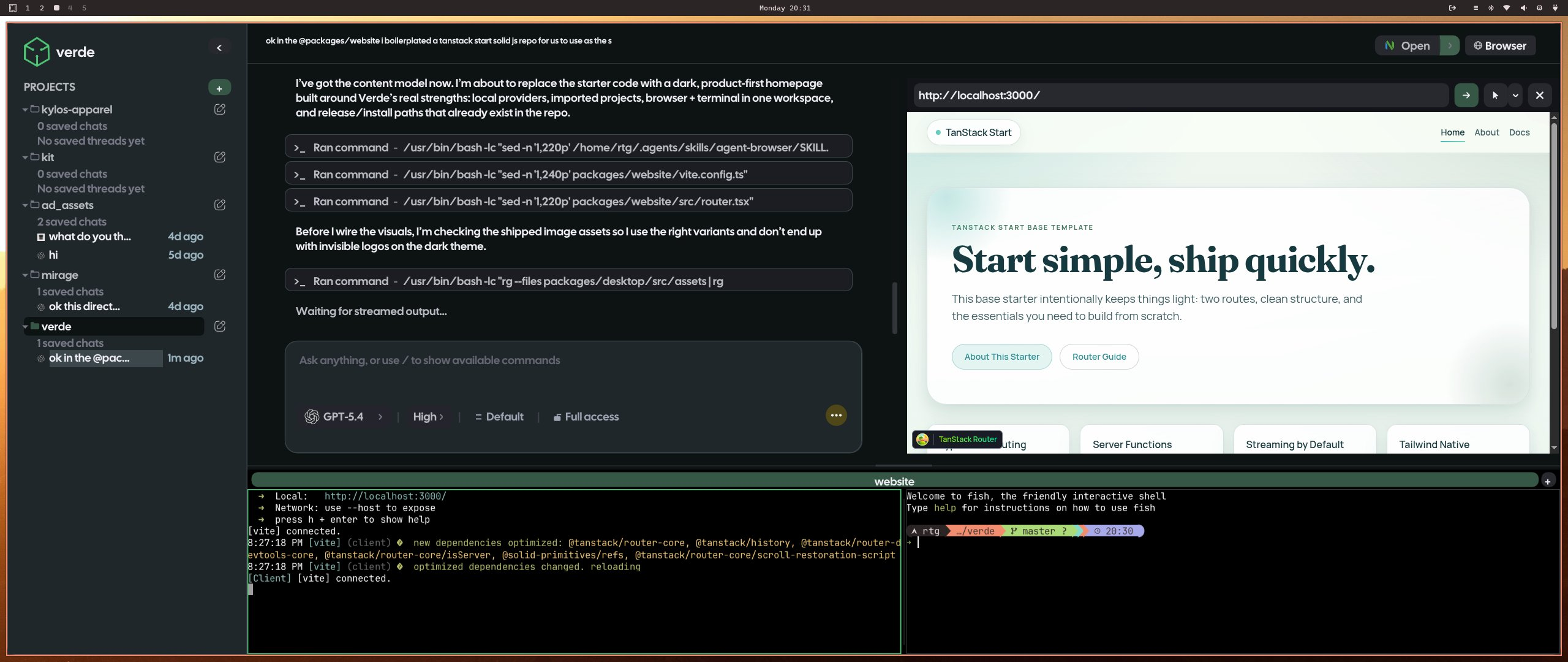Viewport: 1568px width, 662px height.
Task: Change the High reasoning effort selector
Action: (428, 417)
